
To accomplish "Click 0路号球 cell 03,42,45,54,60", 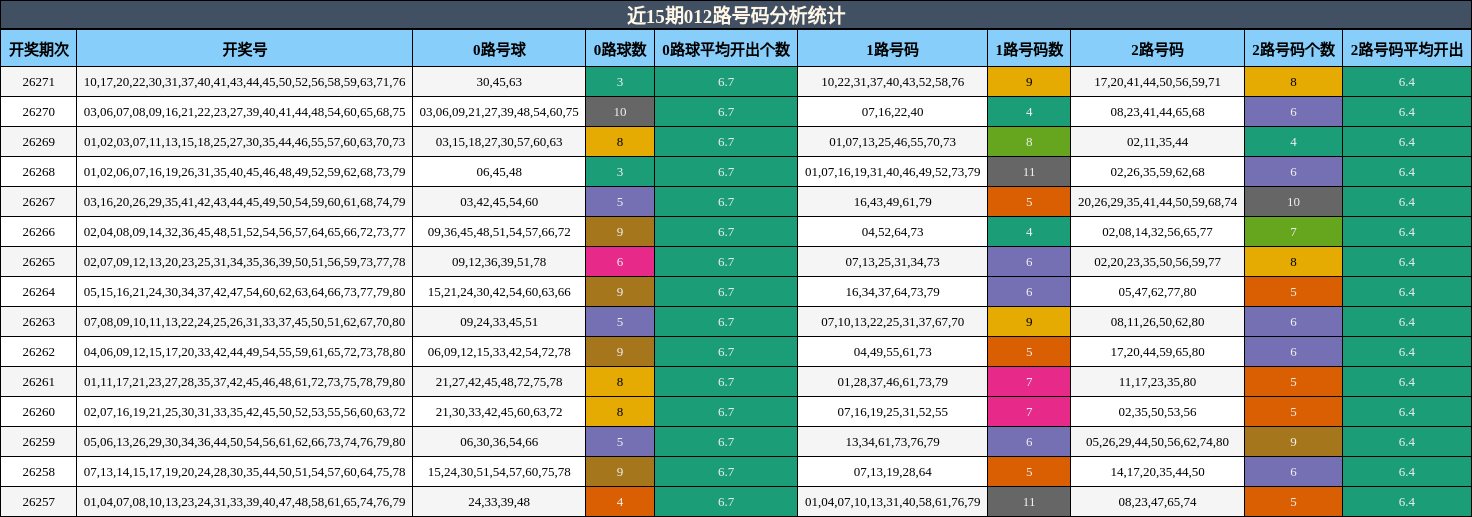I will pyautogui.click(x=499, y=202).
